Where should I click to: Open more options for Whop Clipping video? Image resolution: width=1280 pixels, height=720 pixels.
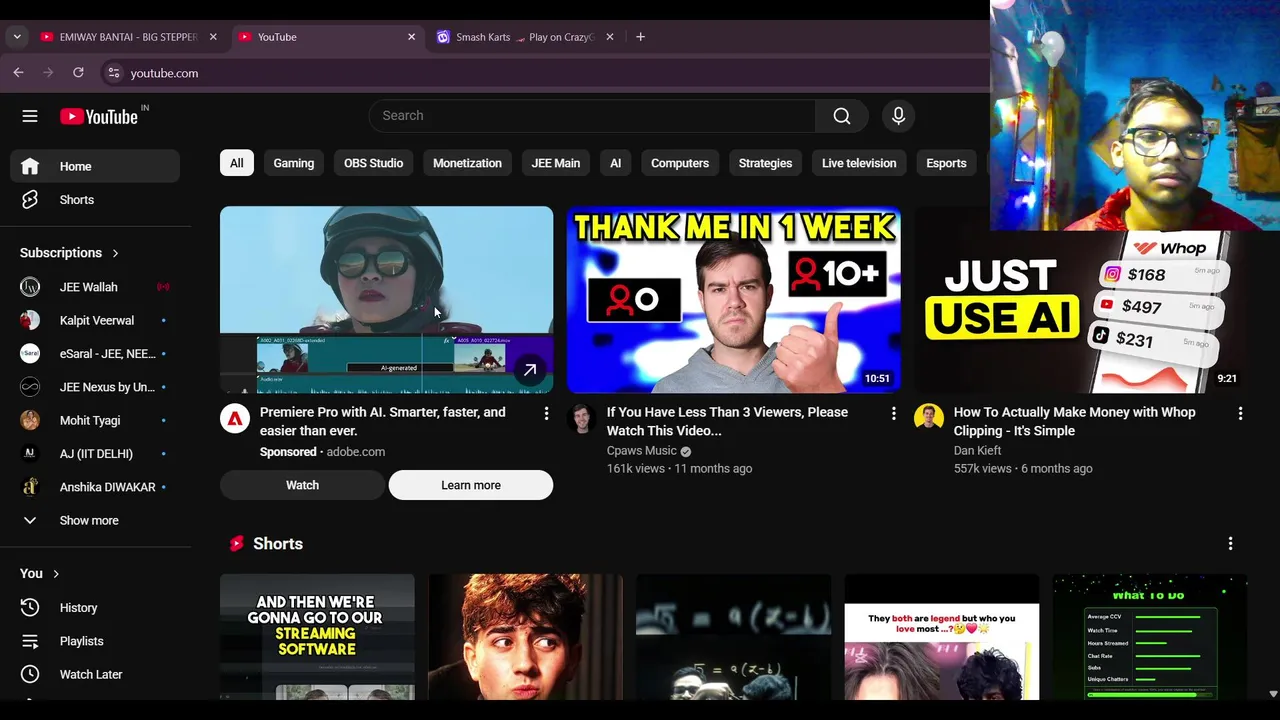(1240, 413)
